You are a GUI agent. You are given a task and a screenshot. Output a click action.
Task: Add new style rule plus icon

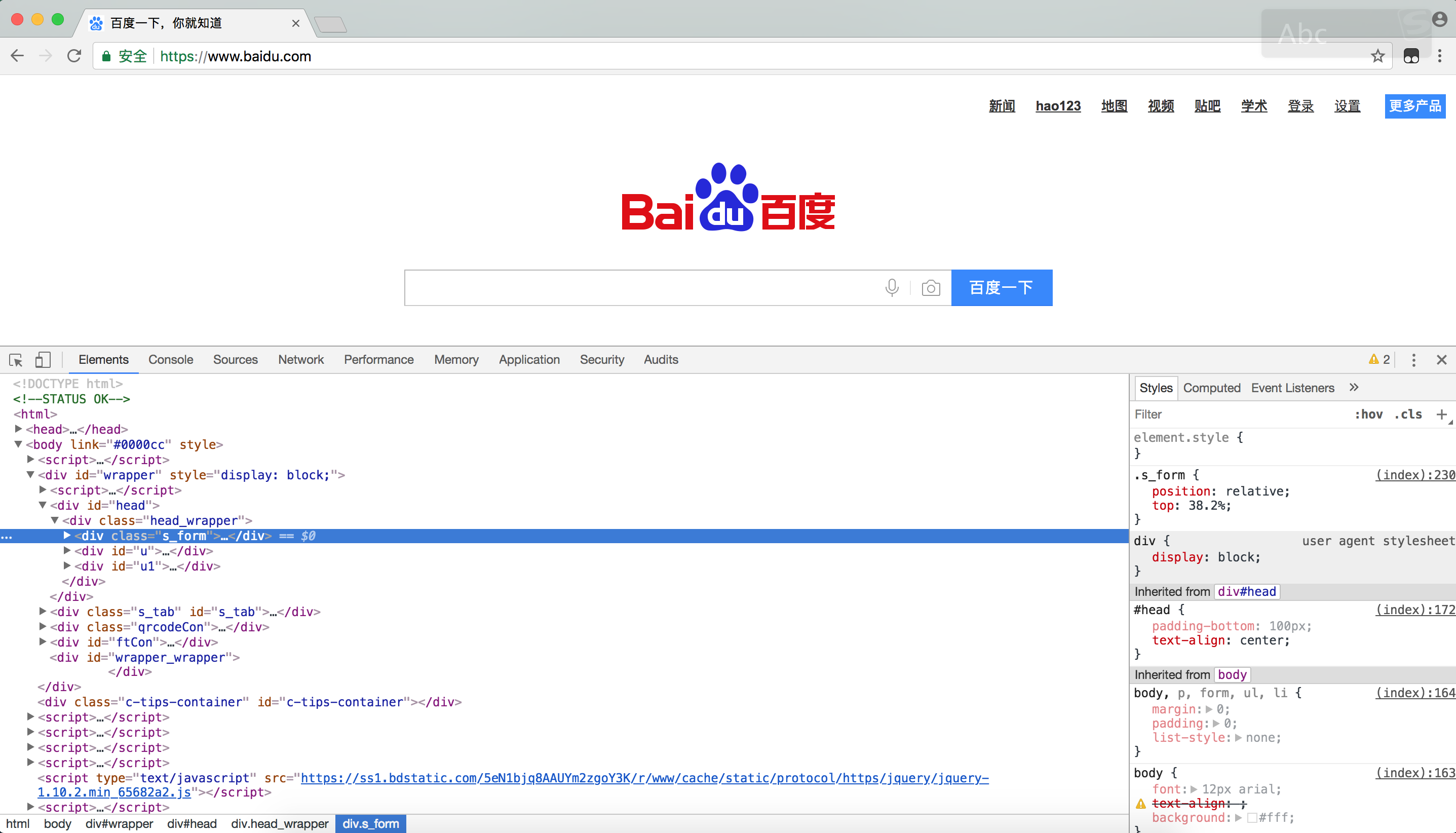(x=1441, y=414)
